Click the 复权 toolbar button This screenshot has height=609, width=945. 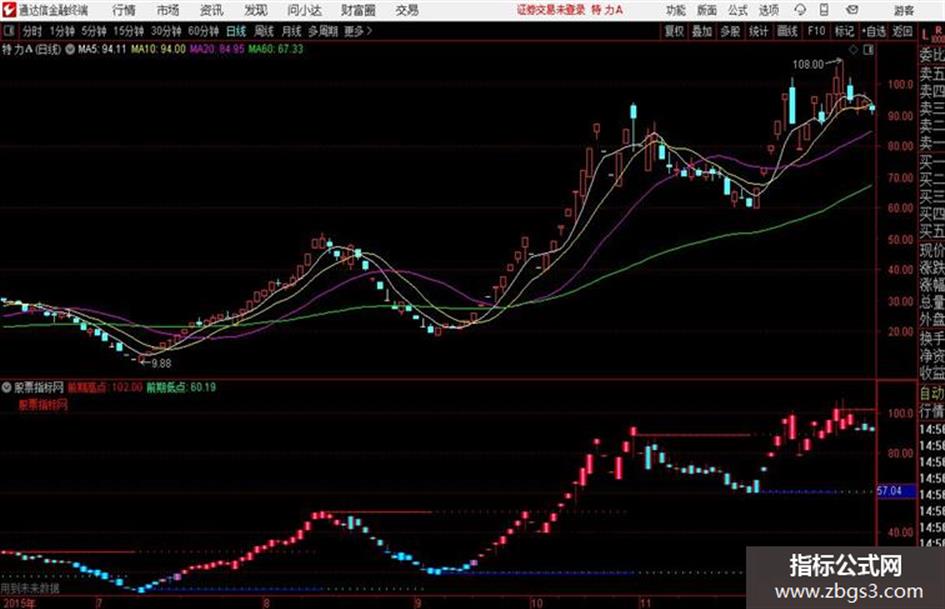pos(674,31)
